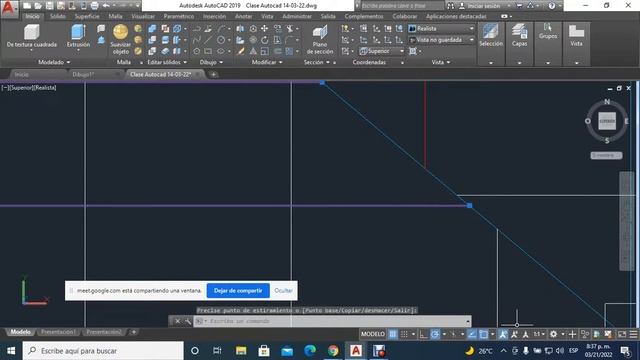Viewport: 640px width, 360px height.
Task: Select the 'De textura cuadrada' box primitive
Action: [x=31, y=31]
